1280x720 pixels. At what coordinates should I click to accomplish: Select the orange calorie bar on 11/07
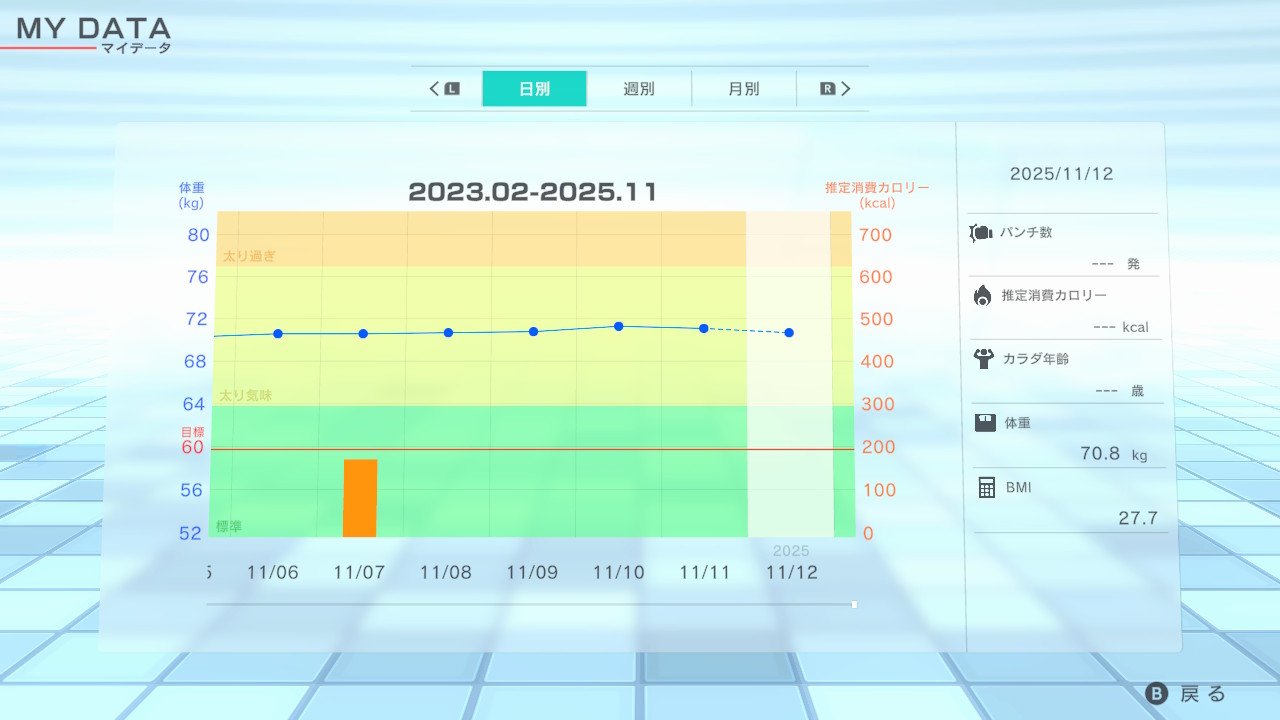[x=360, y=498]
